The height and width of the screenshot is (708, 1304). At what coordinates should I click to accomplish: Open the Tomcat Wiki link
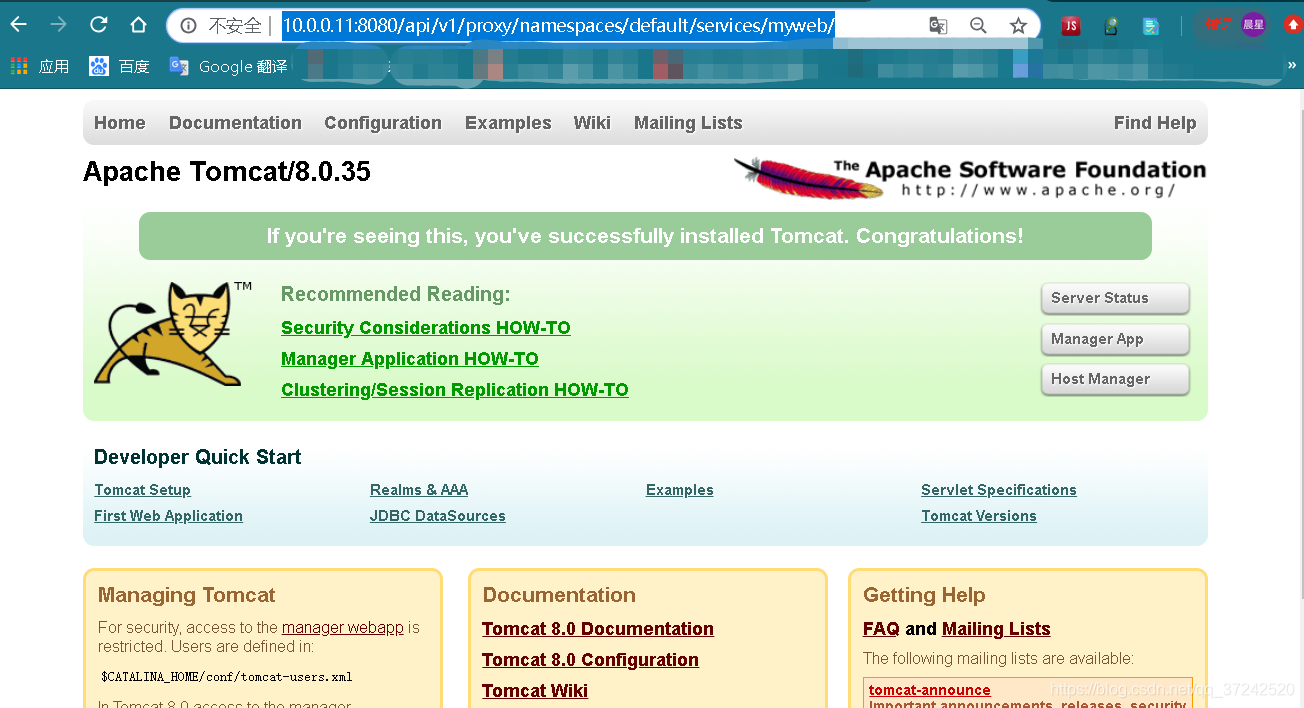[x=535, y=691]
